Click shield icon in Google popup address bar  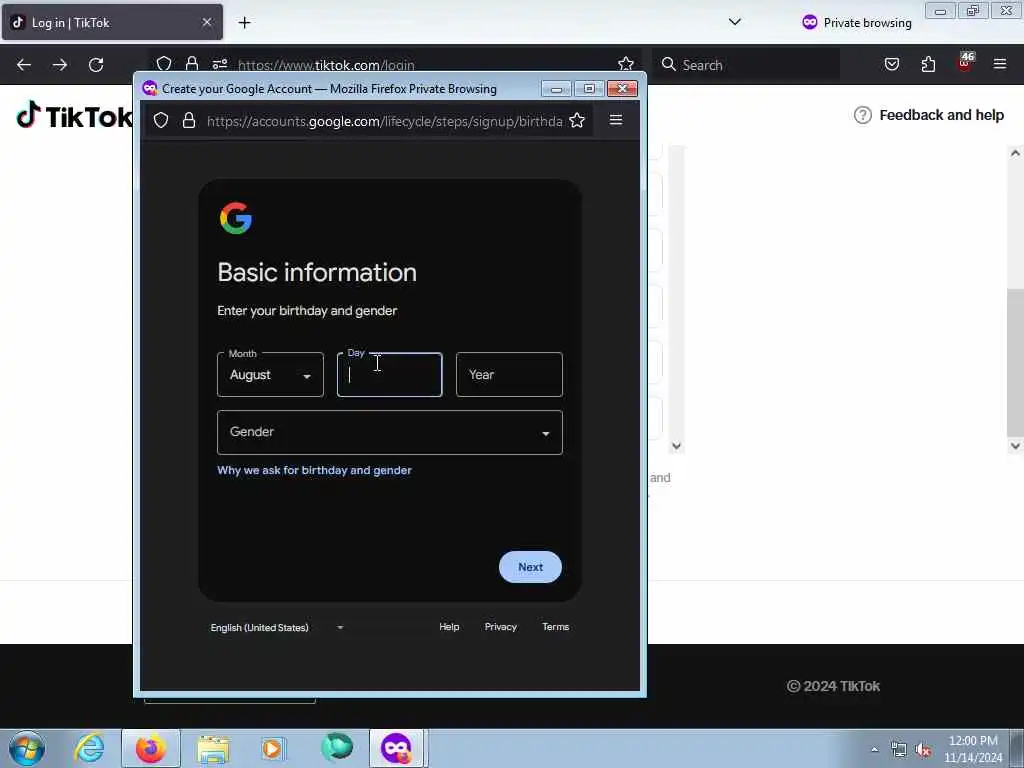click(161, 120)
